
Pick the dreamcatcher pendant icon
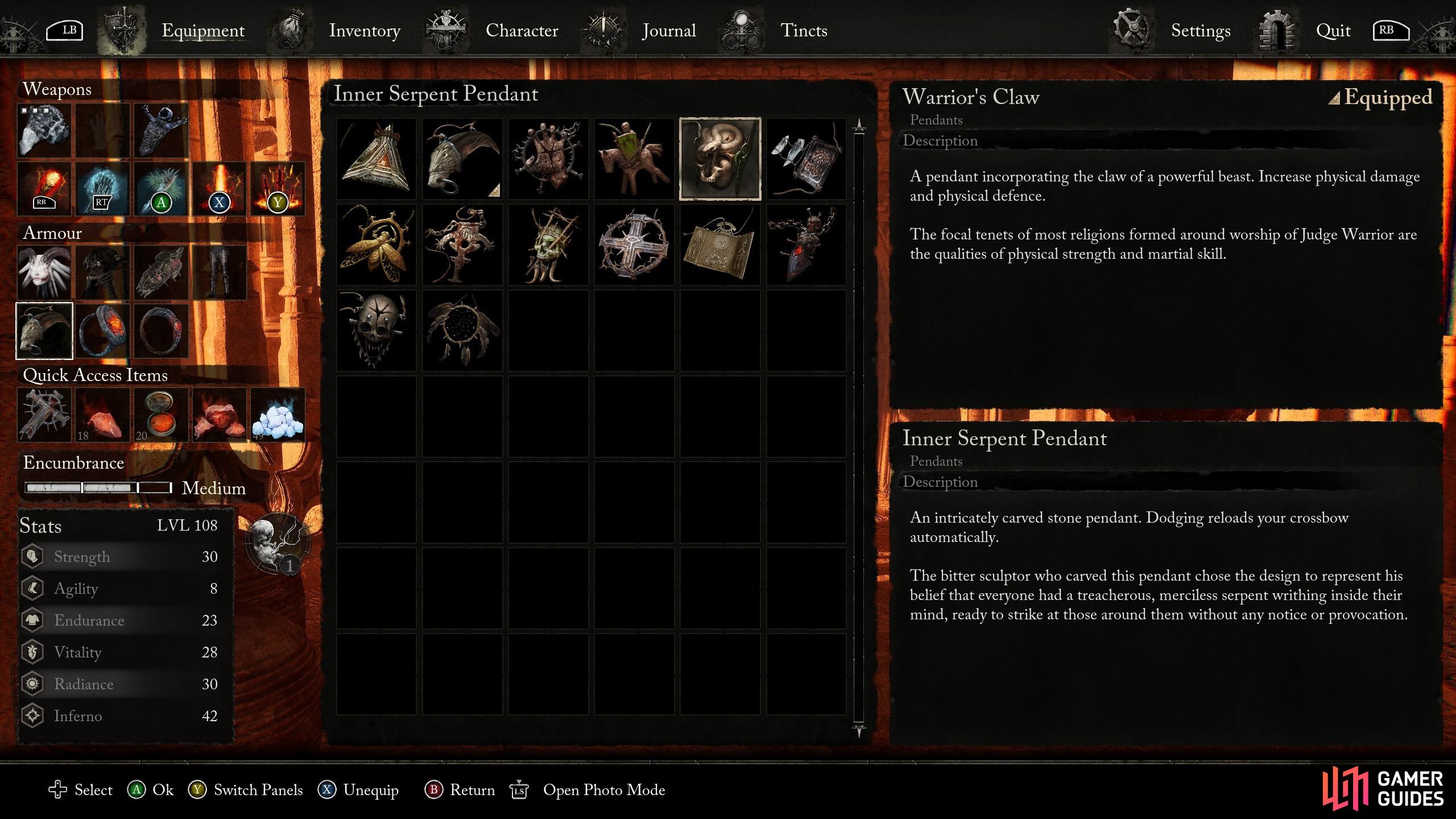(462, 331)
